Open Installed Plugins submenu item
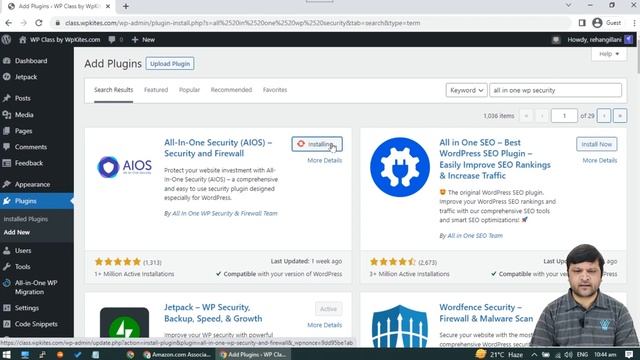 tap(26, 219)
